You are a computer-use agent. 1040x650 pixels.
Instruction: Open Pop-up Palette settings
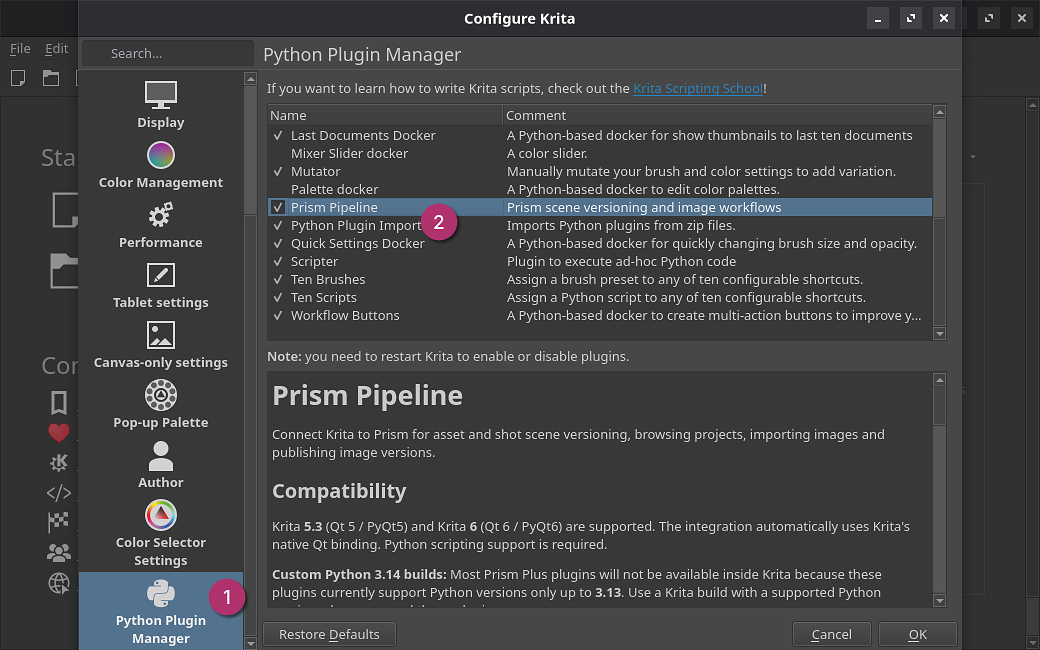161,405
